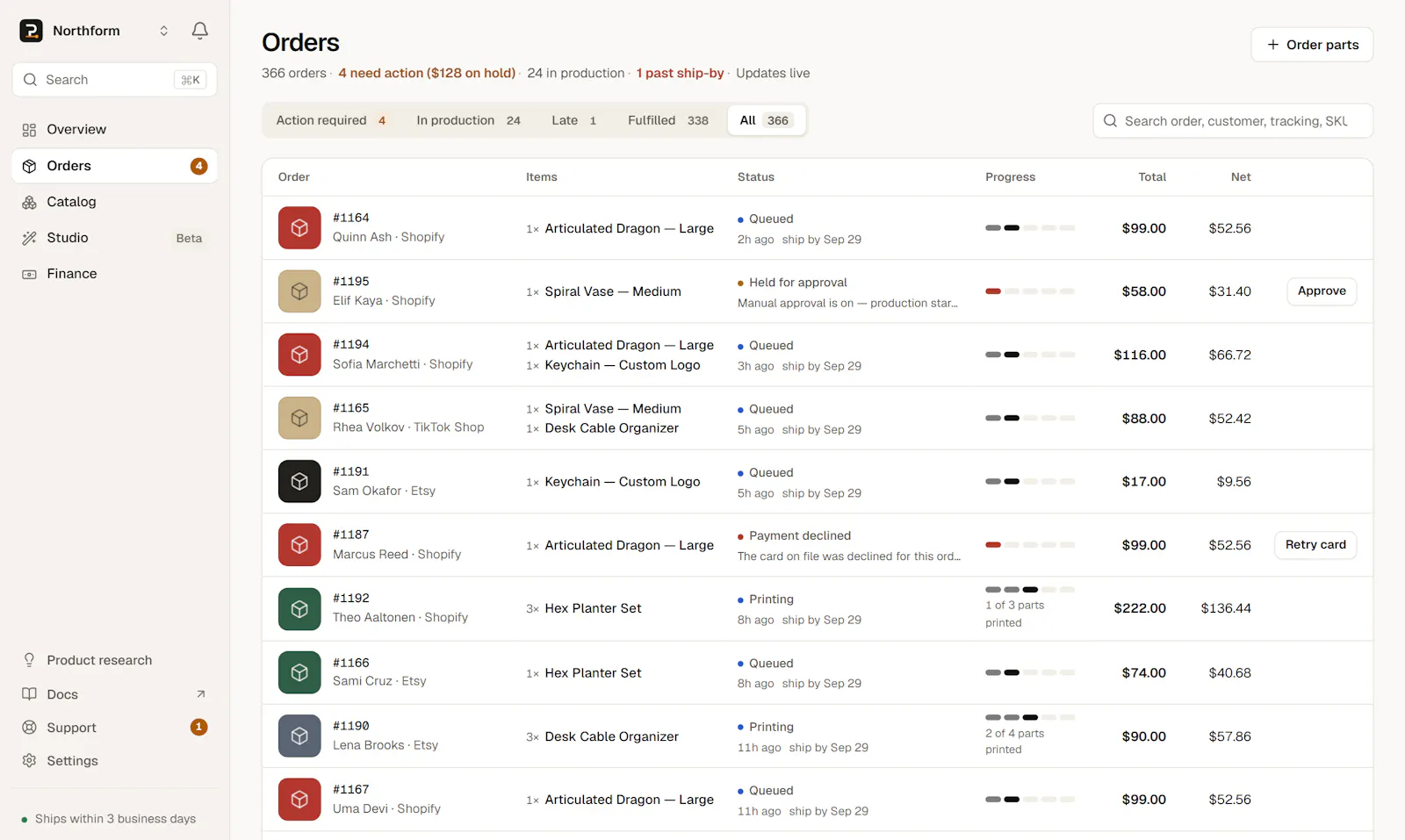This screenshot has width=1405, height=840.
Task: Switch to Late tab
Action: coord(574,120)
